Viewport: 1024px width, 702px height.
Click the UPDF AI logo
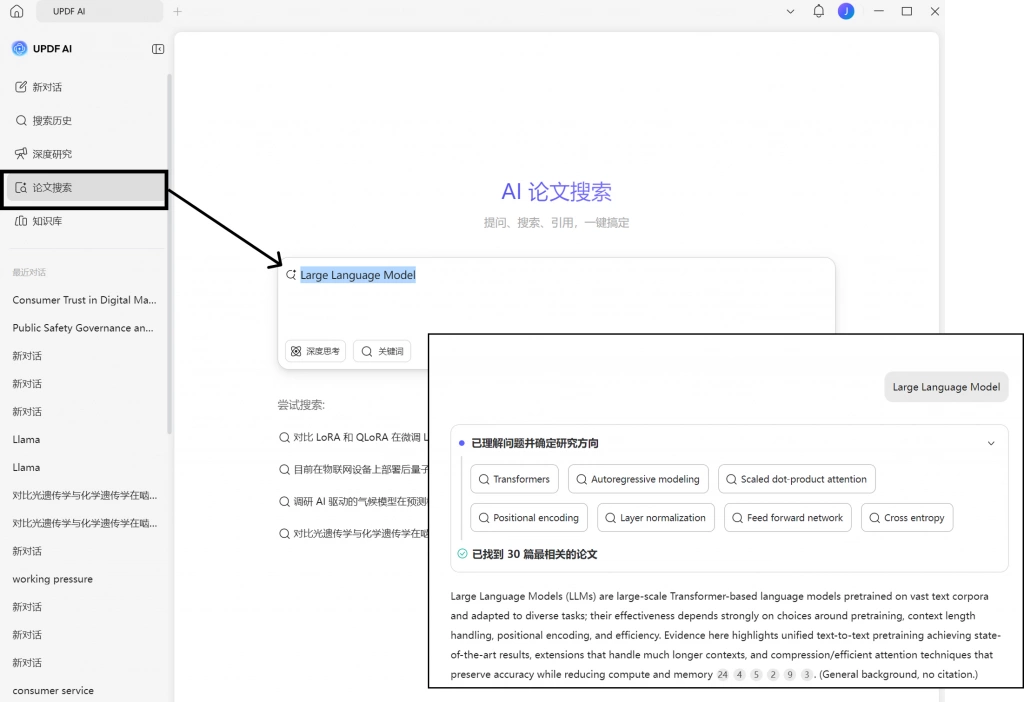(x=20, y=48)
